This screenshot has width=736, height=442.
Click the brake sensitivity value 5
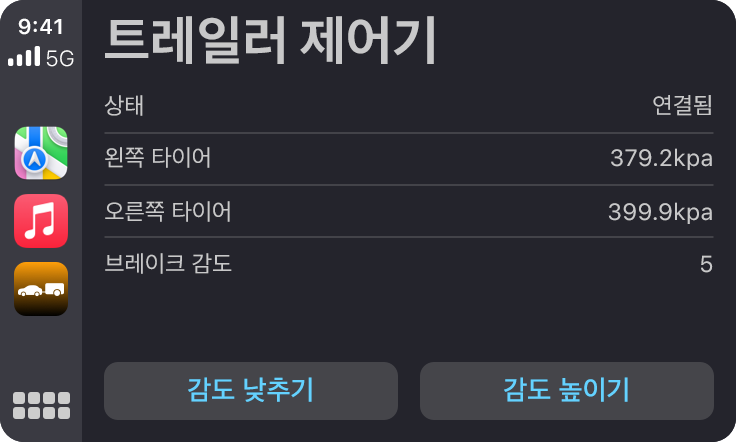coord(706,264)
